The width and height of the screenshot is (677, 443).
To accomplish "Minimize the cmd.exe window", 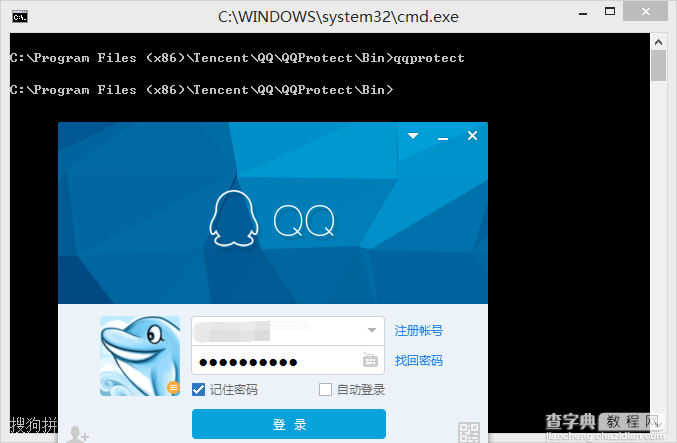I will pos(583,13).
